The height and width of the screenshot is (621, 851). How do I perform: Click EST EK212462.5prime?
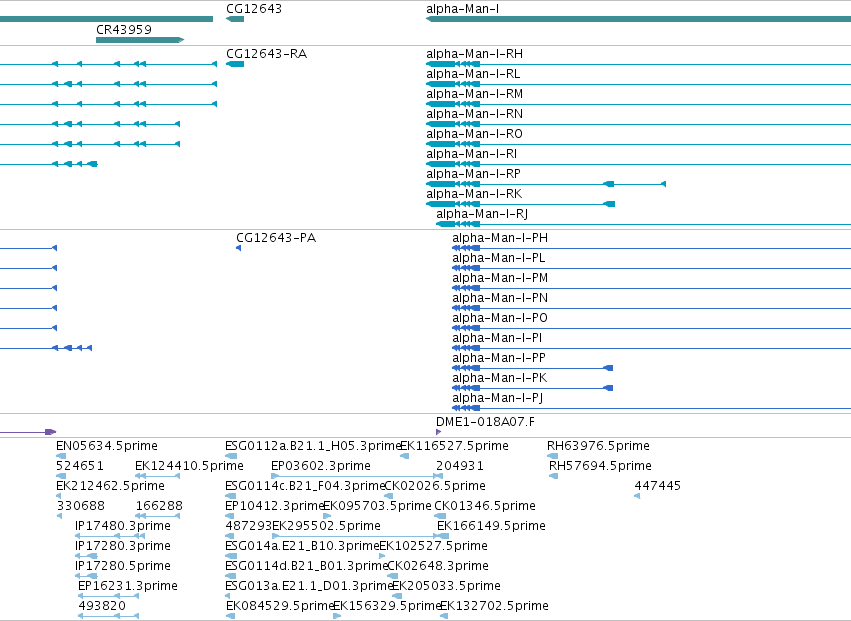[x=59, y=496]
